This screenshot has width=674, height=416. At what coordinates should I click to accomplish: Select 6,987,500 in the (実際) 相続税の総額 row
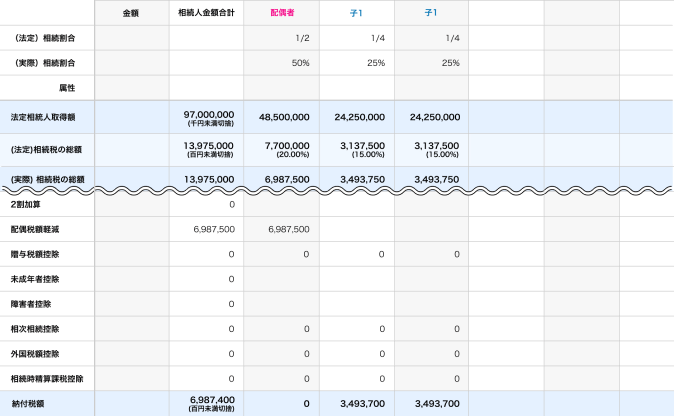click(287, 179)
